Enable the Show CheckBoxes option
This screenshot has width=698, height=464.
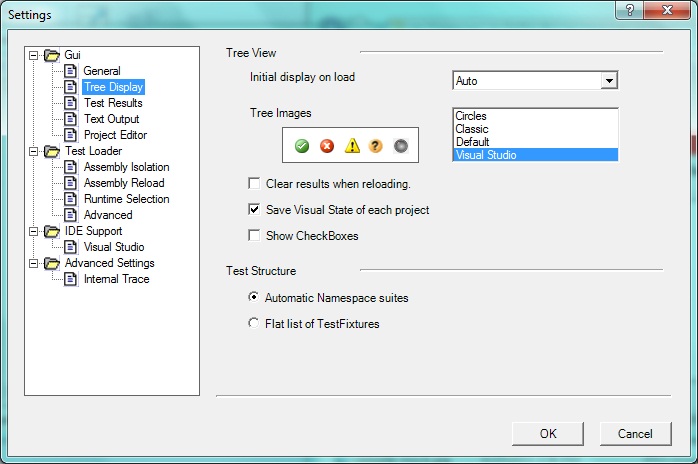coord(255,236)
